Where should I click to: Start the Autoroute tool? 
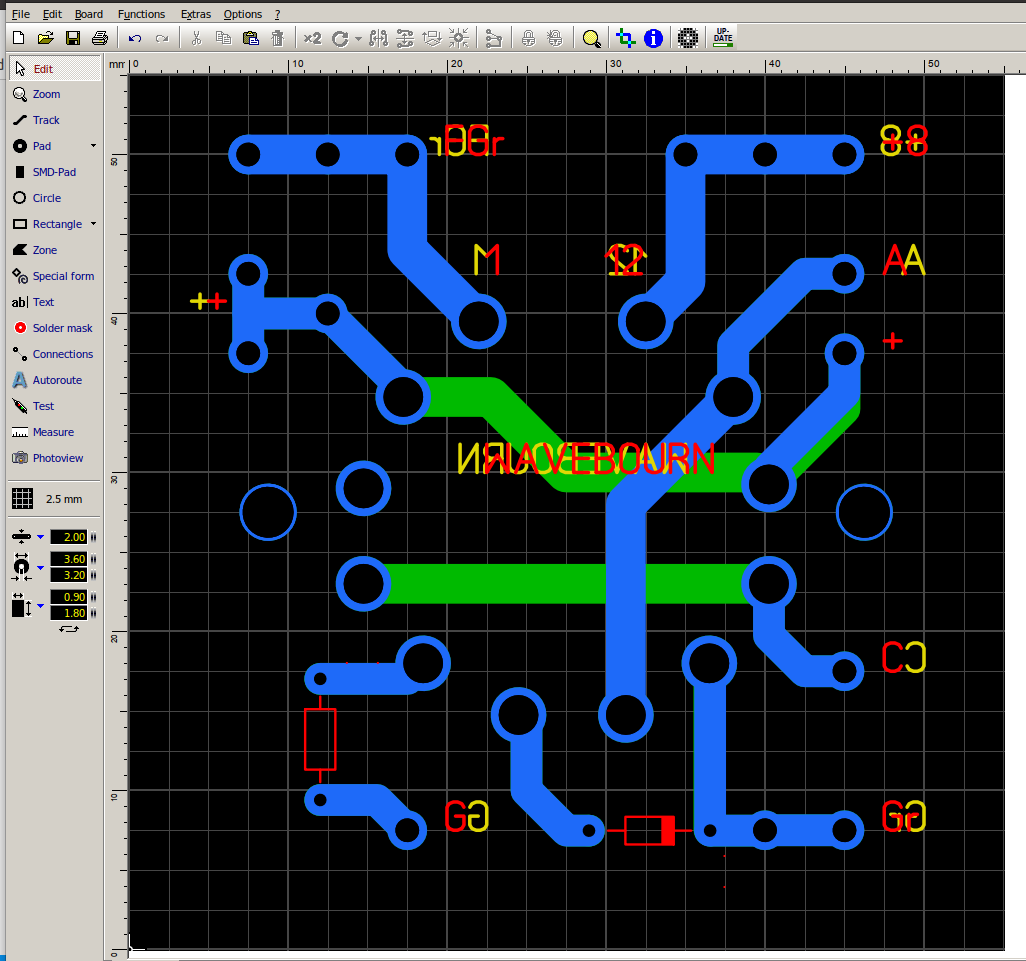tap(55, 380)
